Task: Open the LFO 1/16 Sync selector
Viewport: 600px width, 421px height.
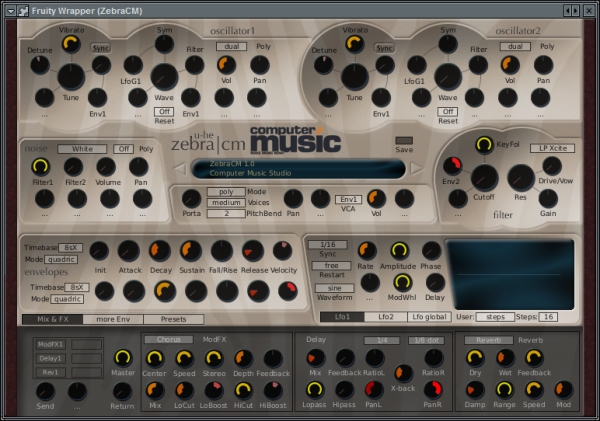Action: click(x=328, y=245)
